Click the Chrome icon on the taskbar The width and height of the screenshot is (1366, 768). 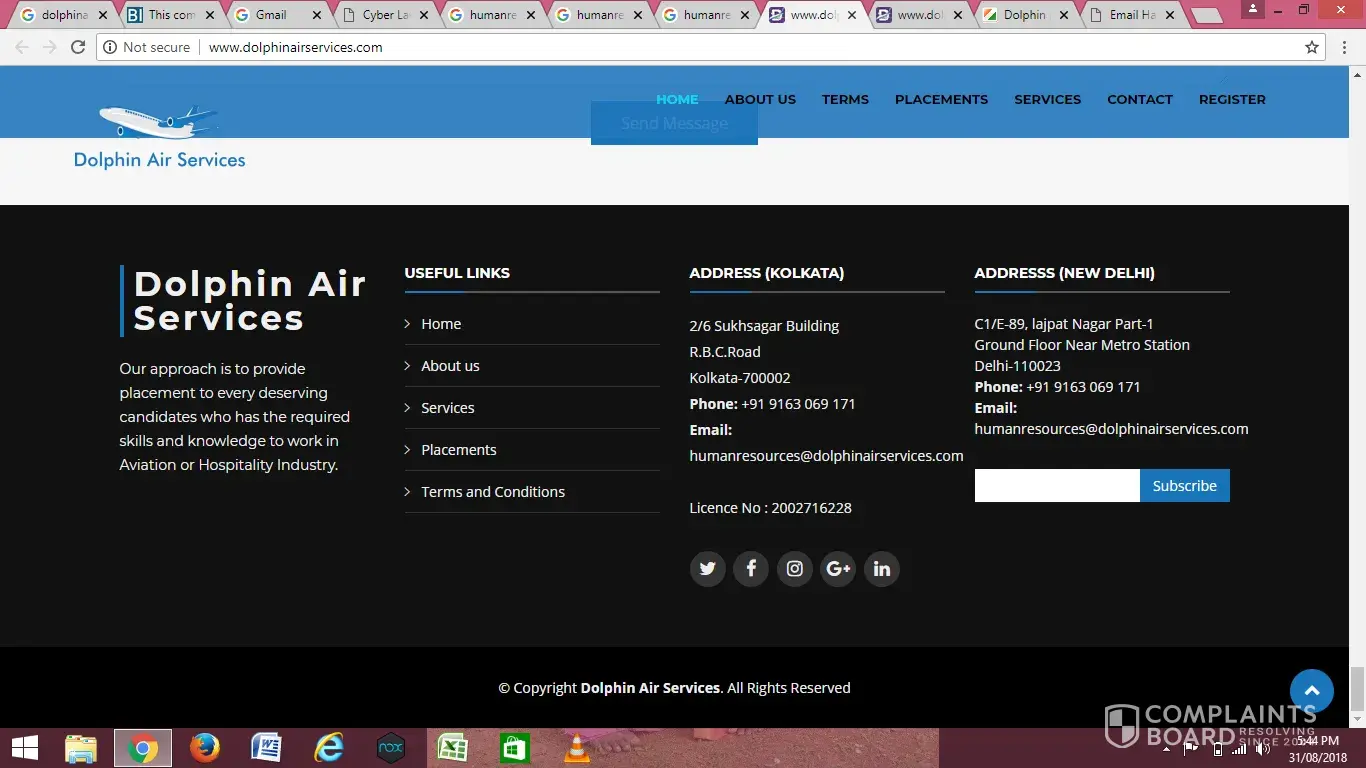pyautogui.click(x=142, y=748)
